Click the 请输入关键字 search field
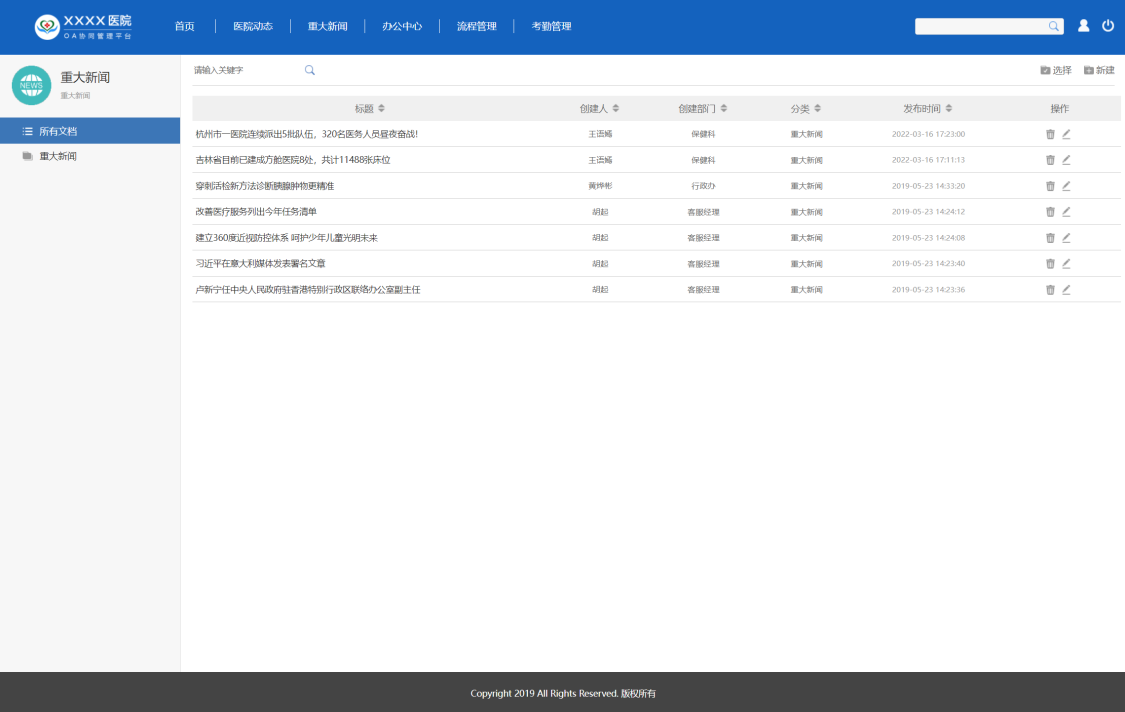The image size is (1125, 712). [x=245, y=70]
